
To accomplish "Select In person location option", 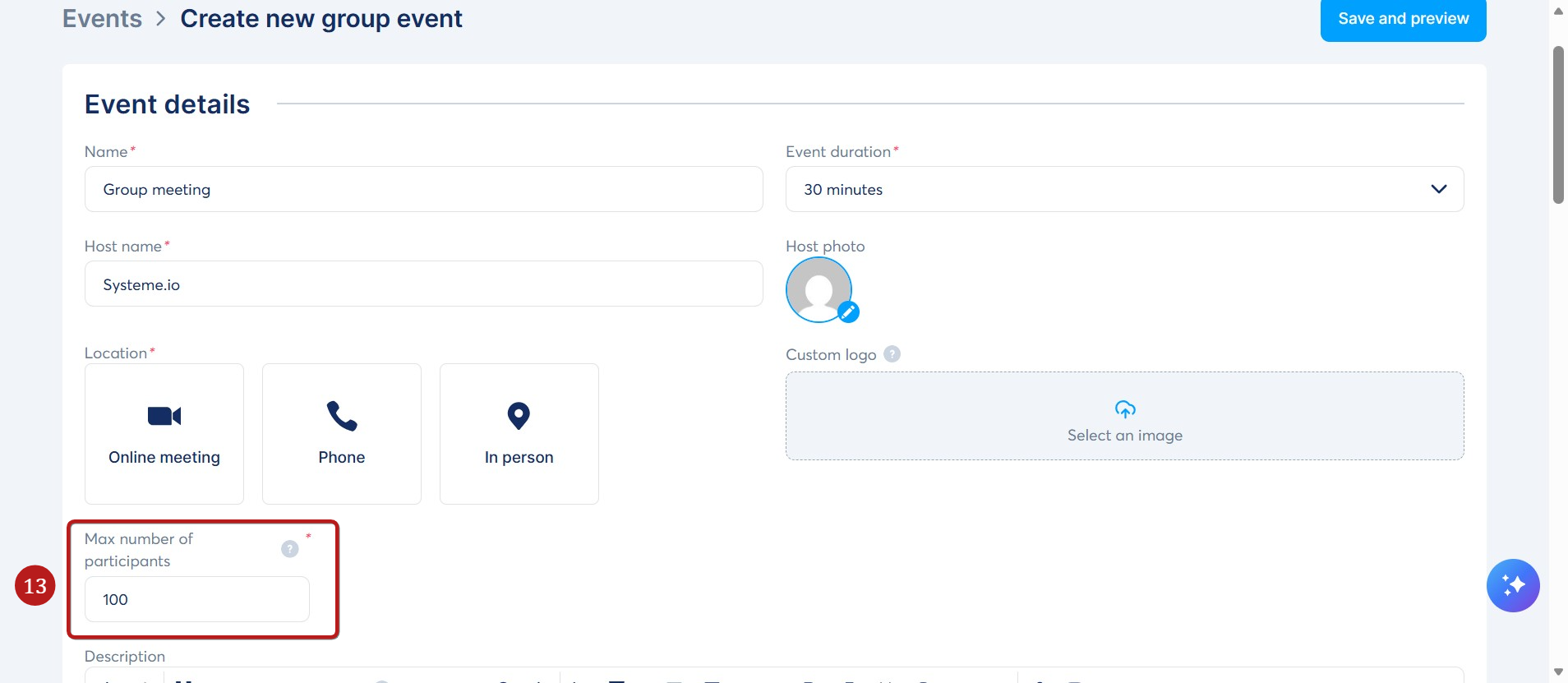I will (519, 434).
